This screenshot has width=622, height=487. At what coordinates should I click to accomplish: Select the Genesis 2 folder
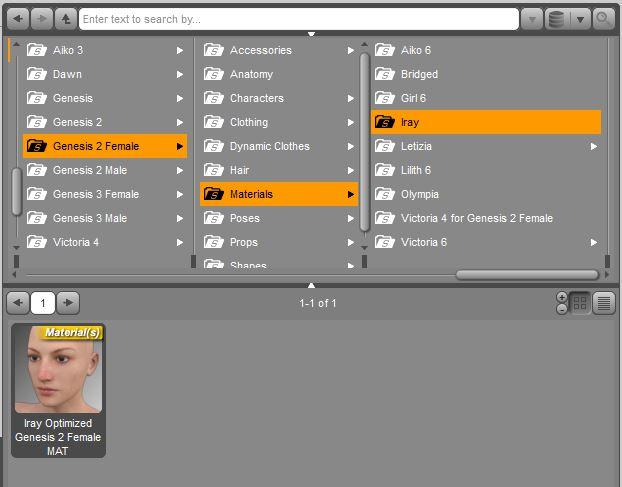pyautogui.click(x=105, y=122)
